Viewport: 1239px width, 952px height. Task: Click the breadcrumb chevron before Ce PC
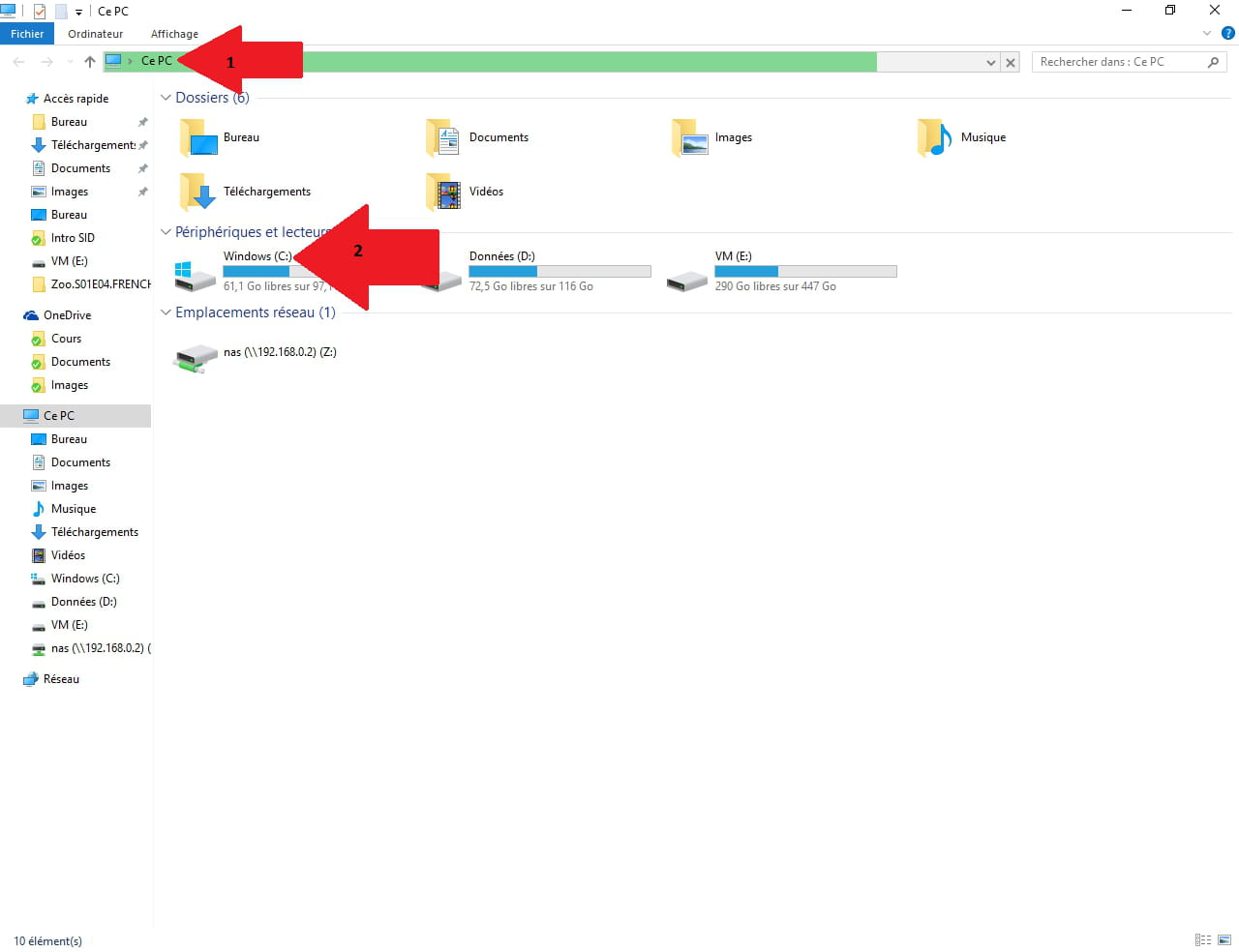[131, 61]
